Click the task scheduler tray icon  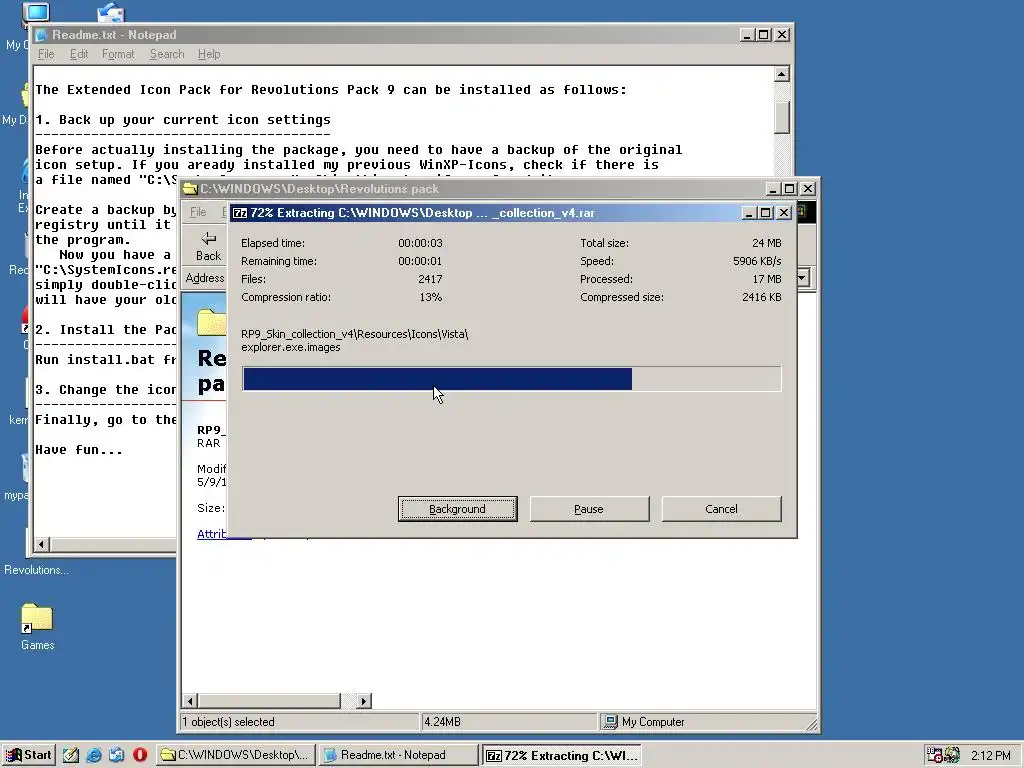[935, 755]
